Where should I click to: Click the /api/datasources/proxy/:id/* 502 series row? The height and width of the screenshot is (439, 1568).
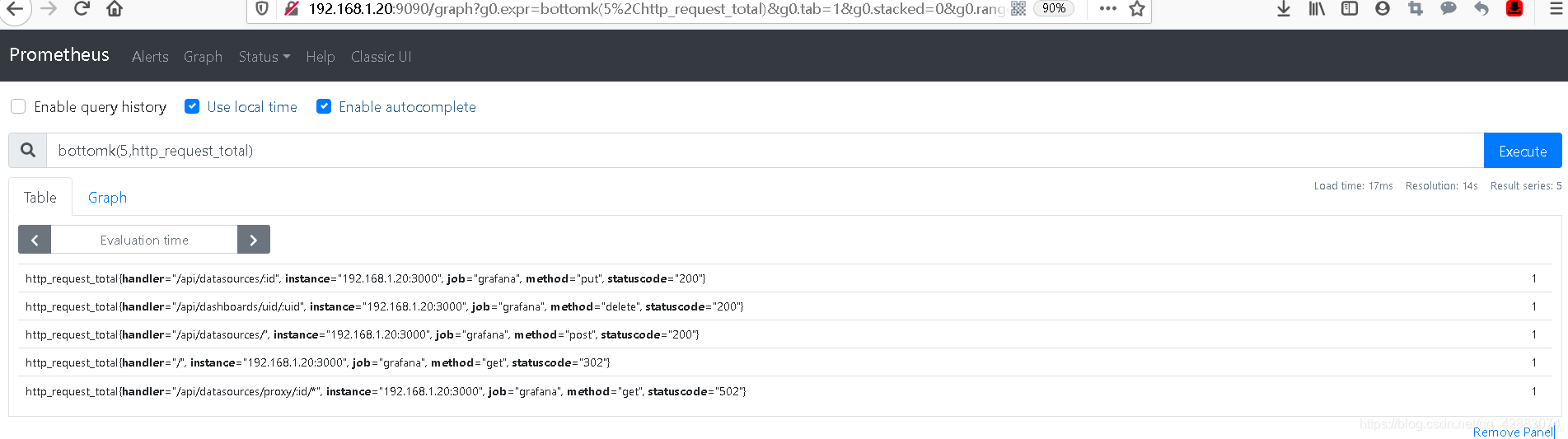tap(785, 391)
